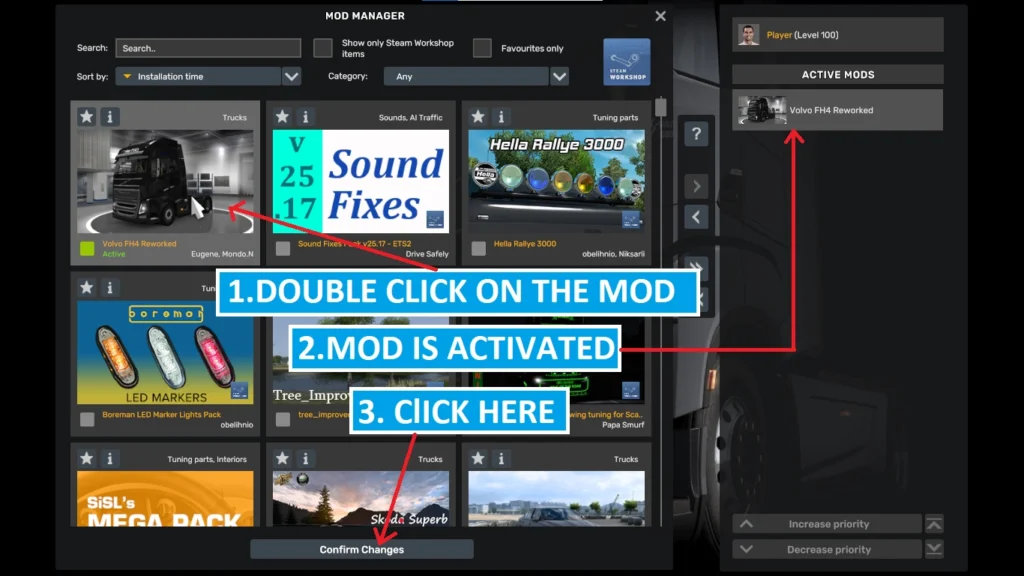Image resolution: width=1024 pixels, height=576 pixels.
Task: Star the Sound Fixes Pack mod
Action: point(282,117)
